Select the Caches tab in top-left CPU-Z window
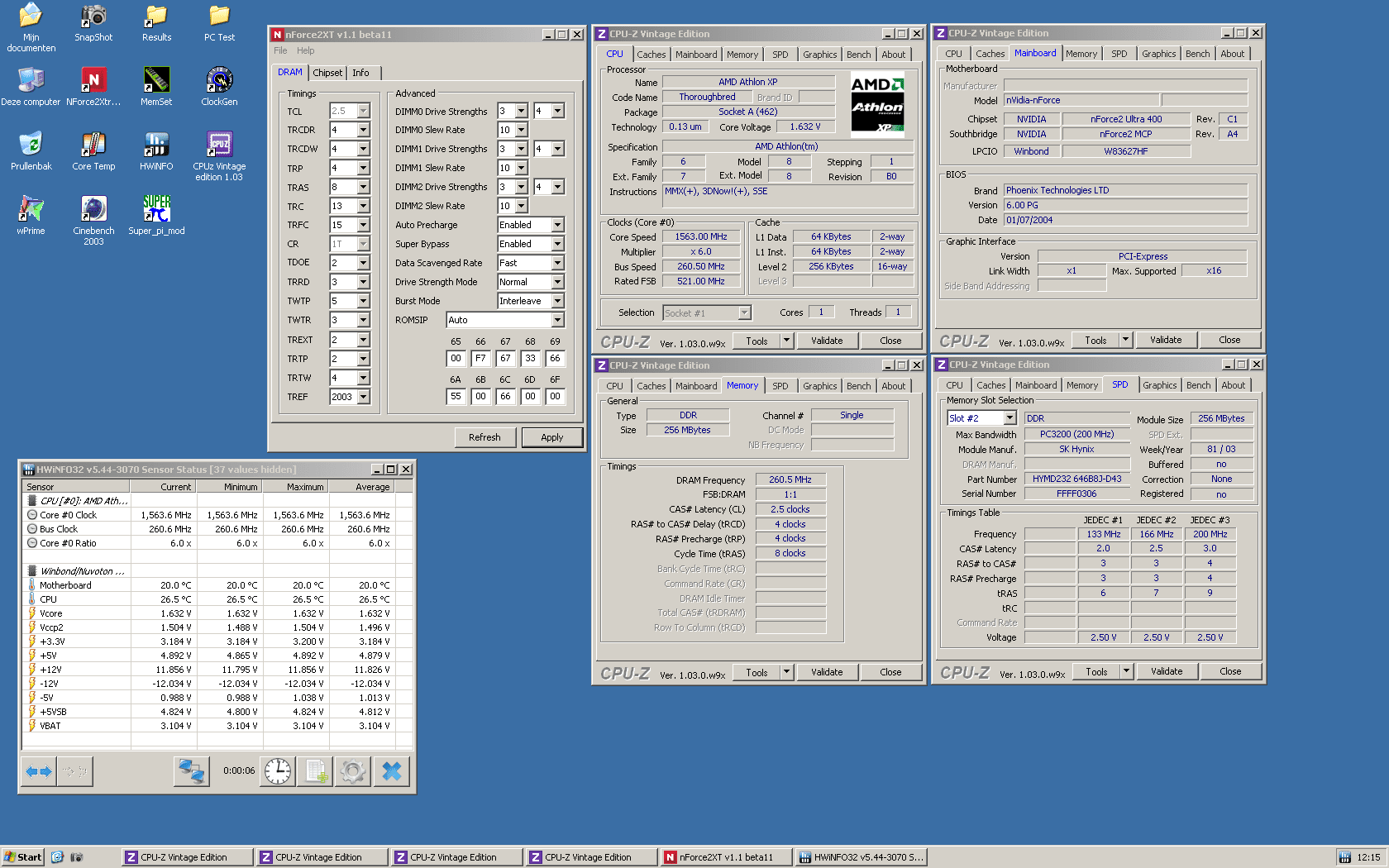The height and width of the screenshot is (868, 1389). pos(651,55)
